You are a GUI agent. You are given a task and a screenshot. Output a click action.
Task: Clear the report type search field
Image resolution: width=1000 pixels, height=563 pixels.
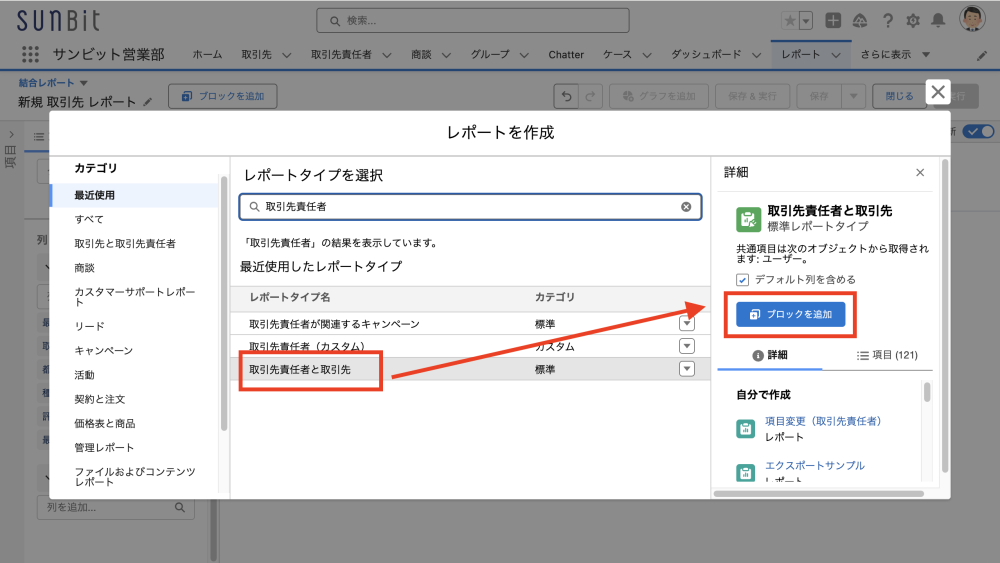click(x=686, y=207)
